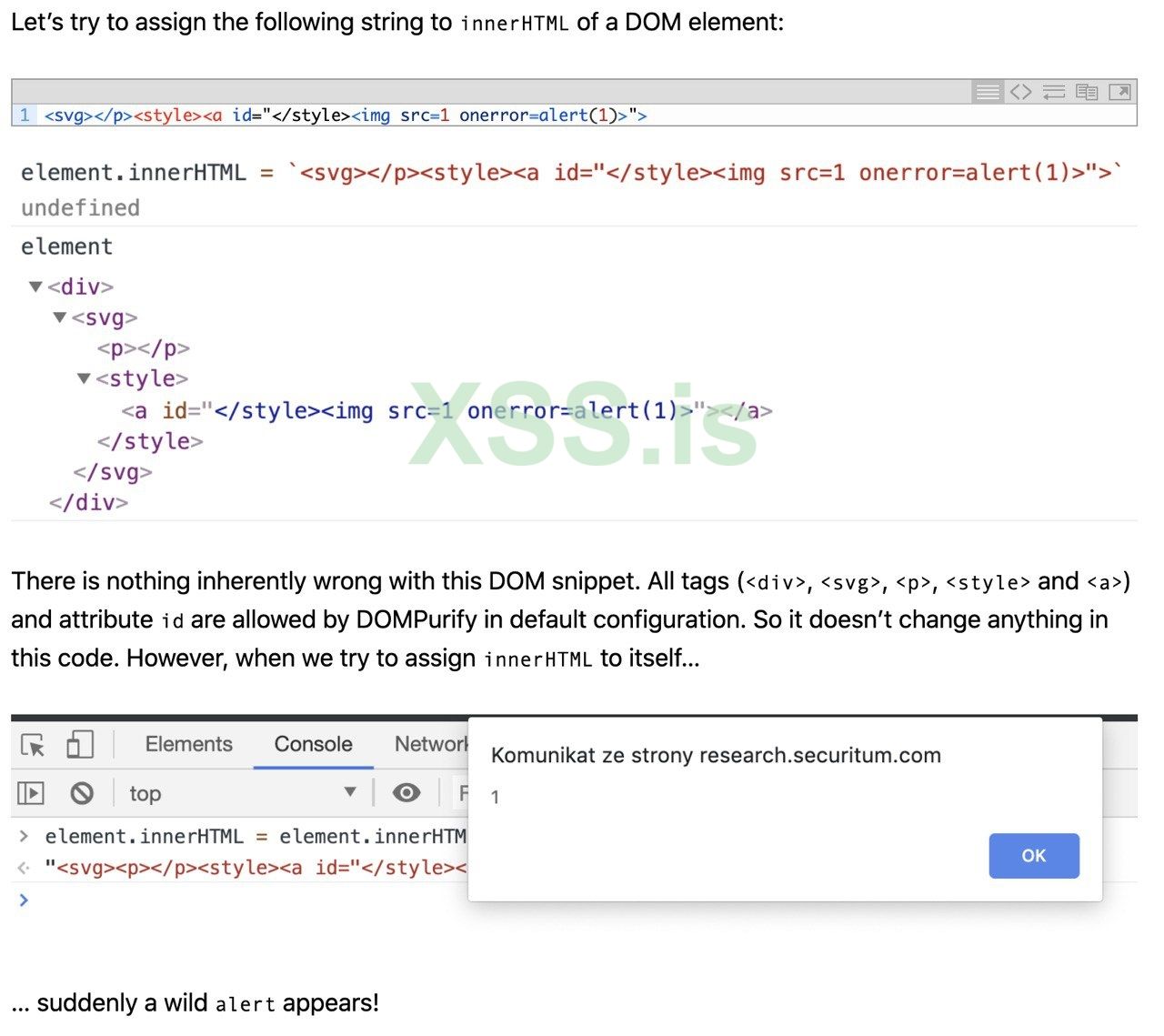Viewport: 1164px width, 1036px height.
Task: Click line number 1 in code block
Action: coord(25,116)
